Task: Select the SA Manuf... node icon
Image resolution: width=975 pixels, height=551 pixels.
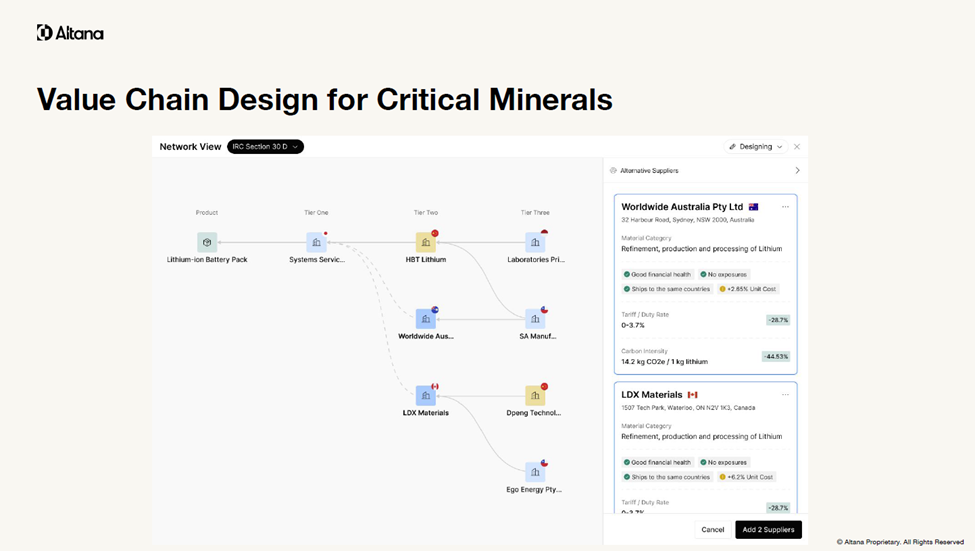Action: tap(535, 319)
